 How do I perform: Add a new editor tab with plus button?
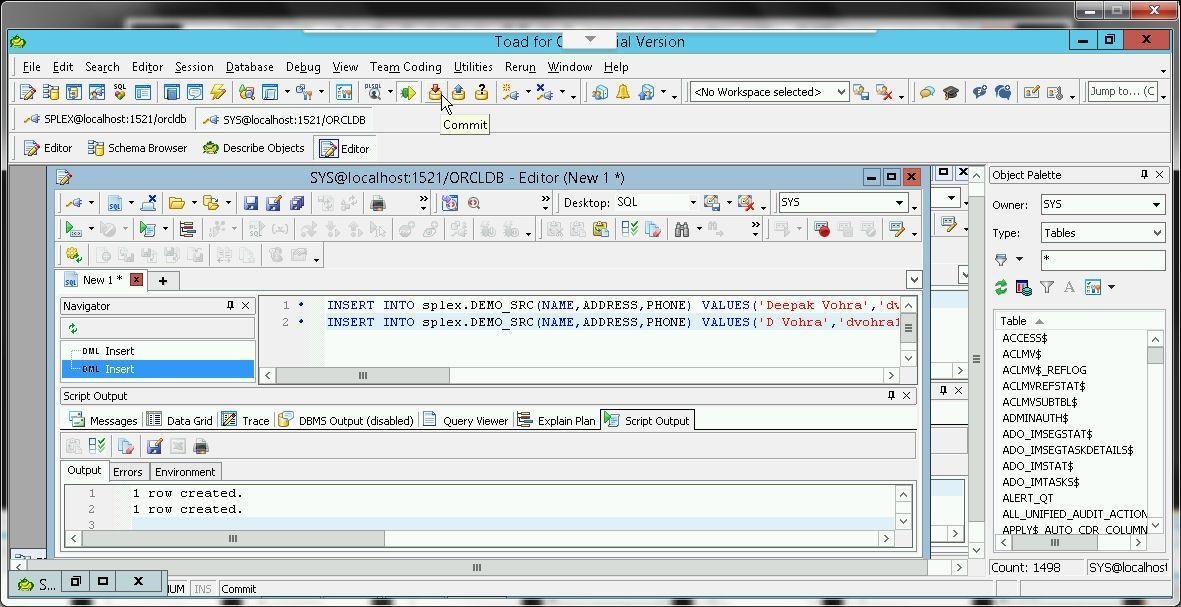[x=163, y=280]
